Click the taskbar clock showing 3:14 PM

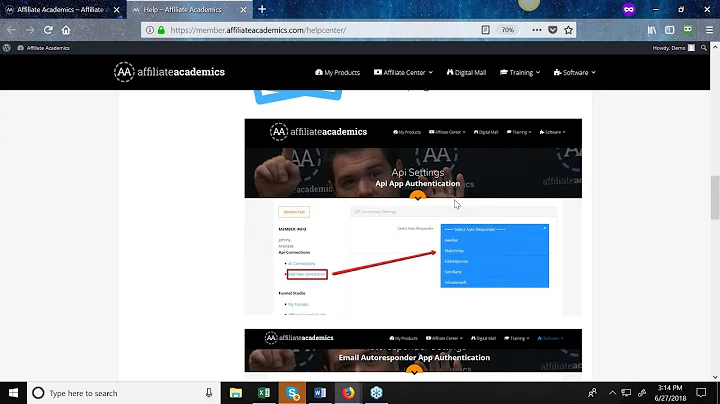pyautogui.click(x=670, y=393)
